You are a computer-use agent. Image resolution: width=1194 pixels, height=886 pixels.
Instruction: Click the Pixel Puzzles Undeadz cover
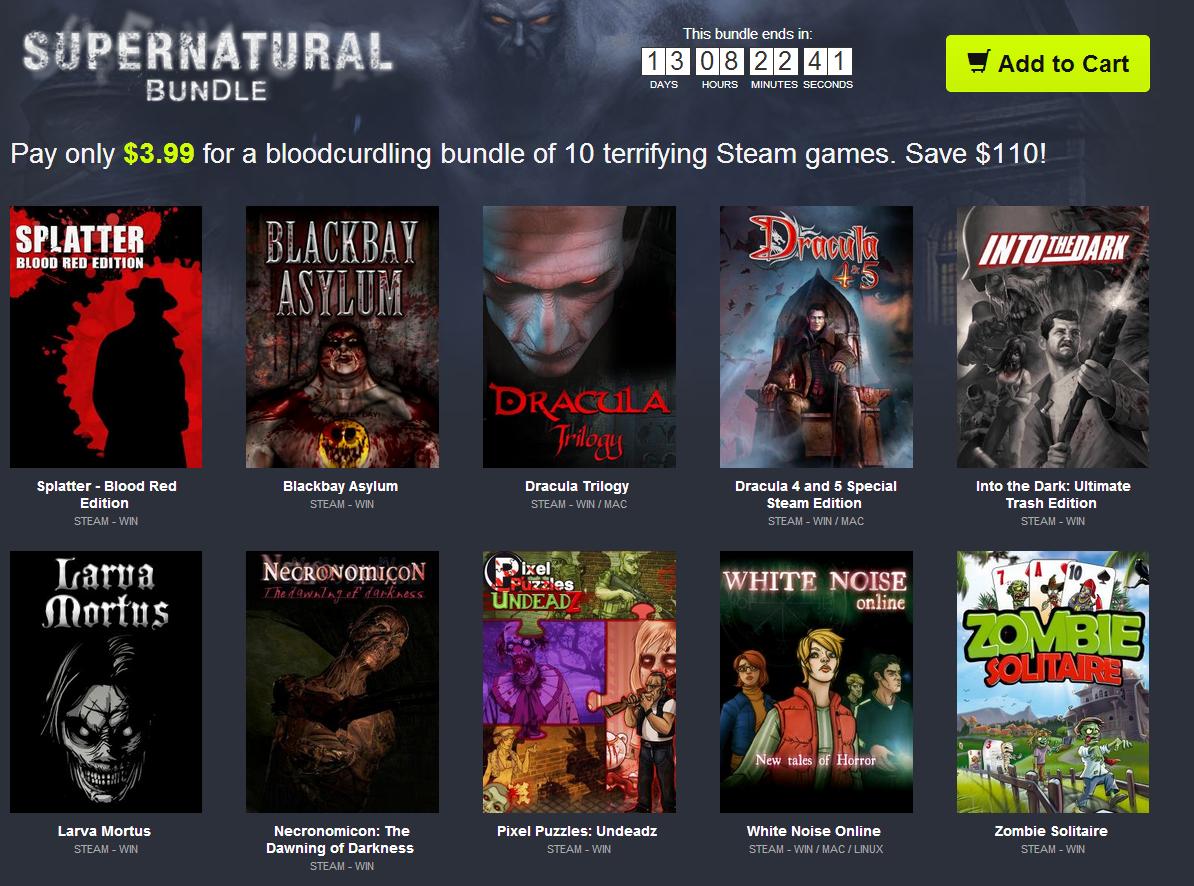[x=579, y=682]
